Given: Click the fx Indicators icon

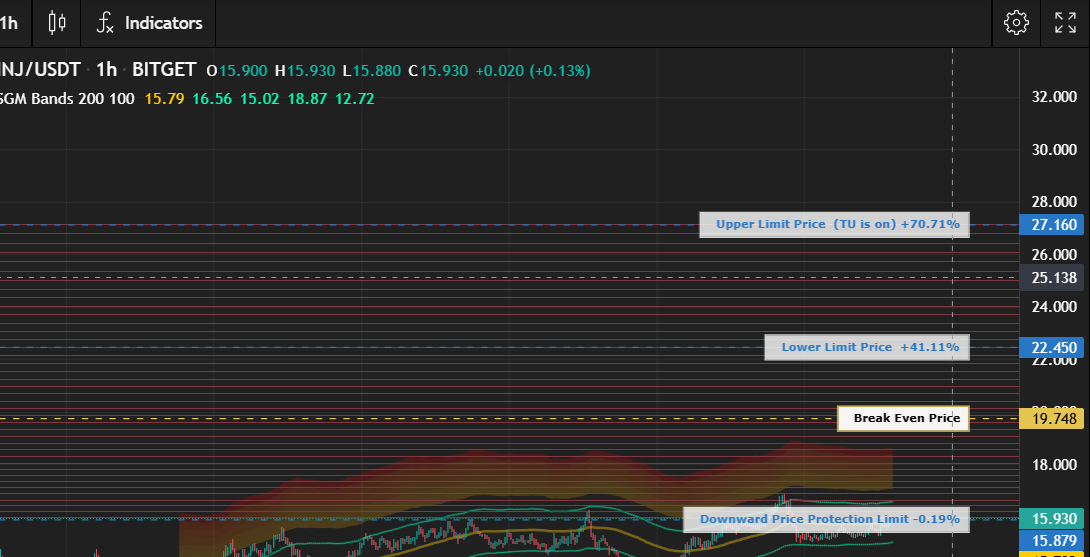Looking at the screenshot, I should [x=105, y=23].
